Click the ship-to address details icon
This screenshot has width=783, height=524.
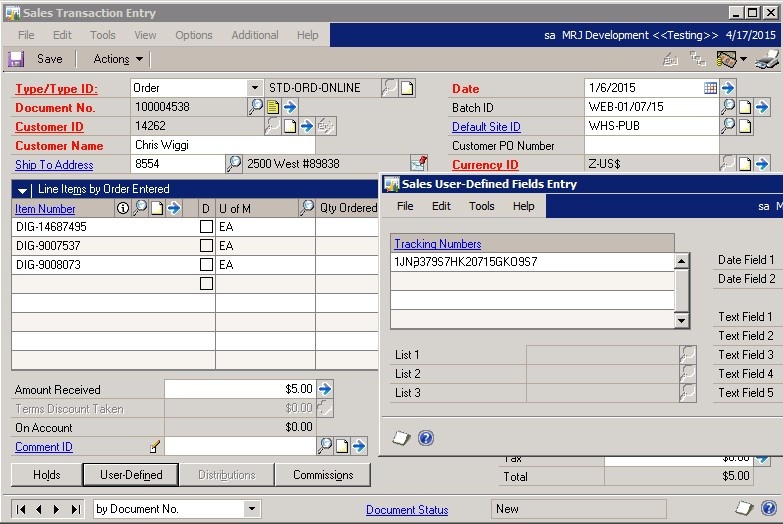point(418,163)
